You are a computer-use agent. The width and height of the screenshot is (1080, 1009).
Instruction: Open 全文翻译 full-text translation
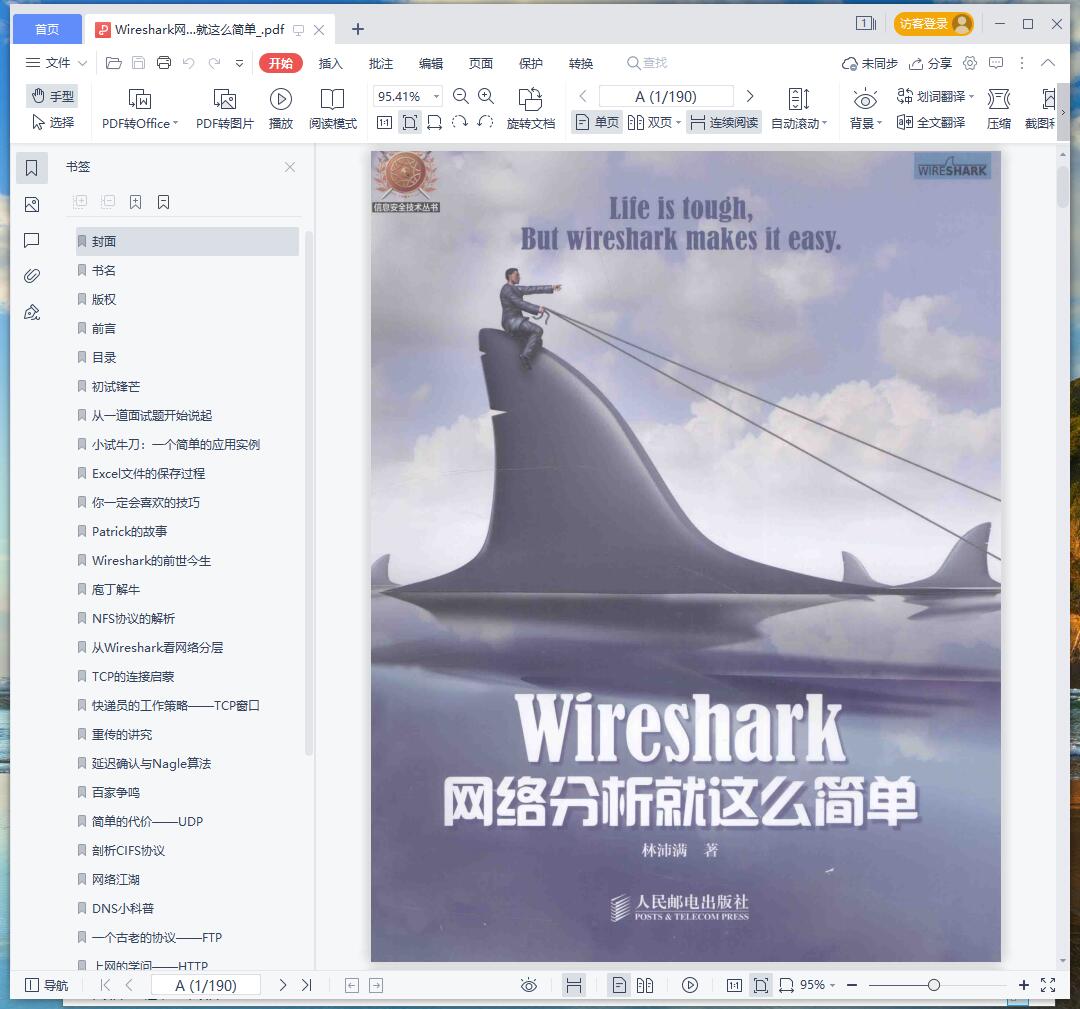931,123
